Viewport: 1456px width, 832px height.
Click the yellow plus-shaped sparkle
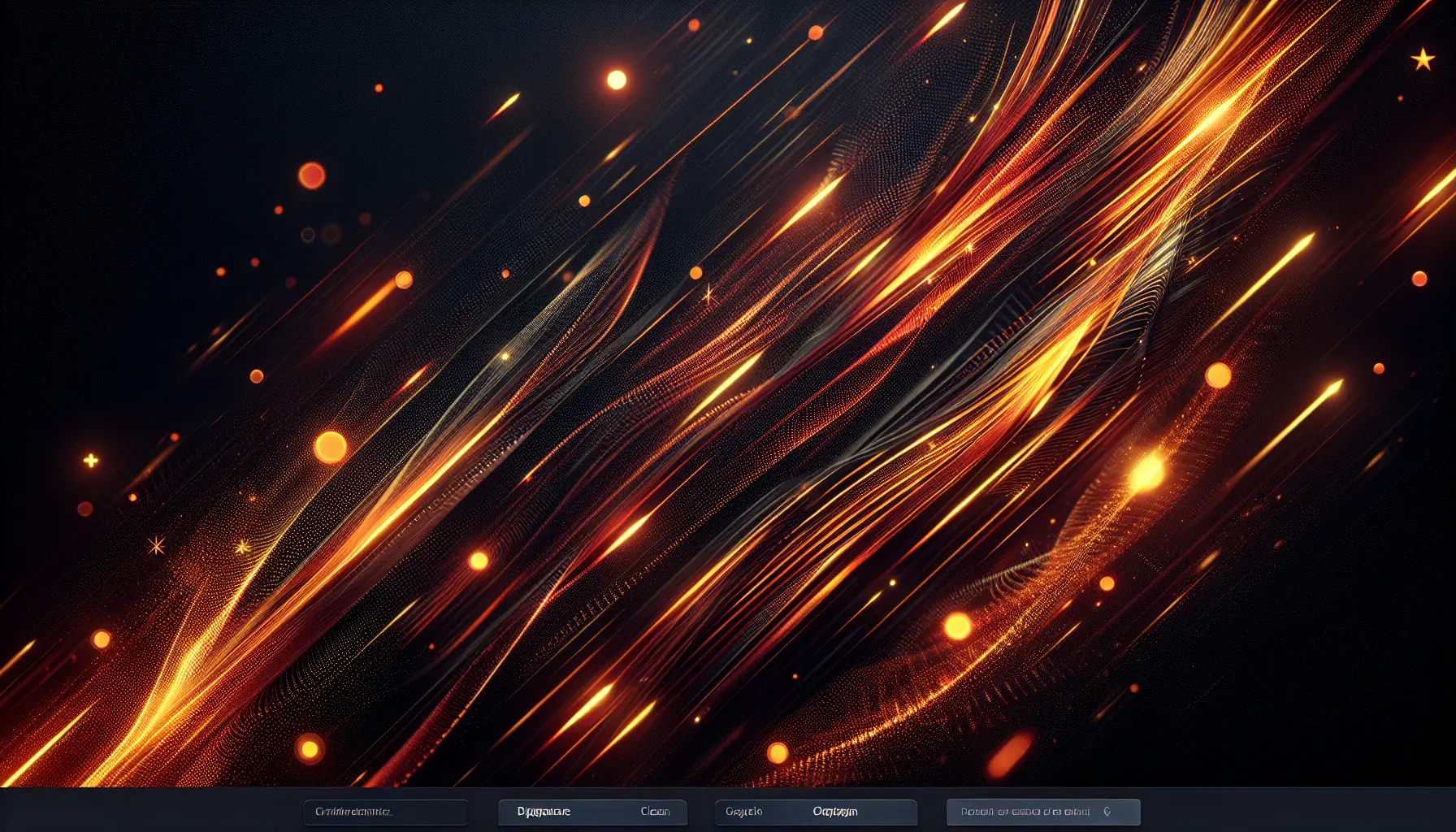(x=91, y=461)
